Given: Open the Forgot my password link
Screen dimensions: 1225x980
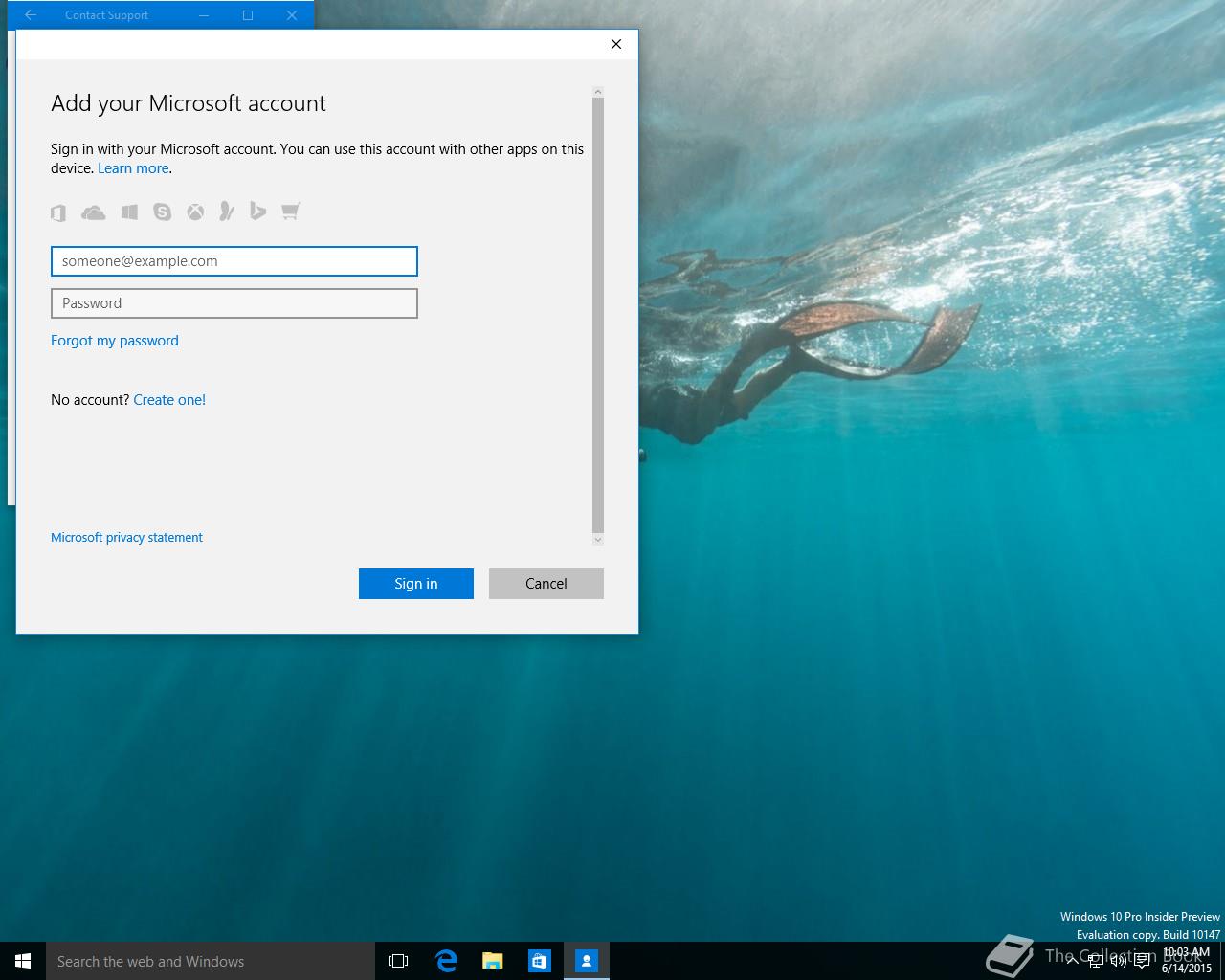Looking at the screenshot, I should [115, 341].
